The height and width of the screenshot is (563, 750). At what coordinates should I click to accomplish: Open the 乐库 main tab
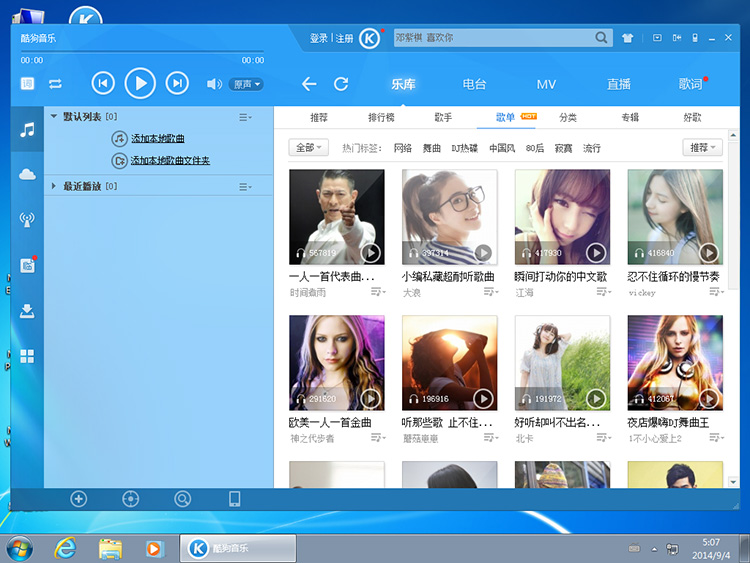coord(403,84)
